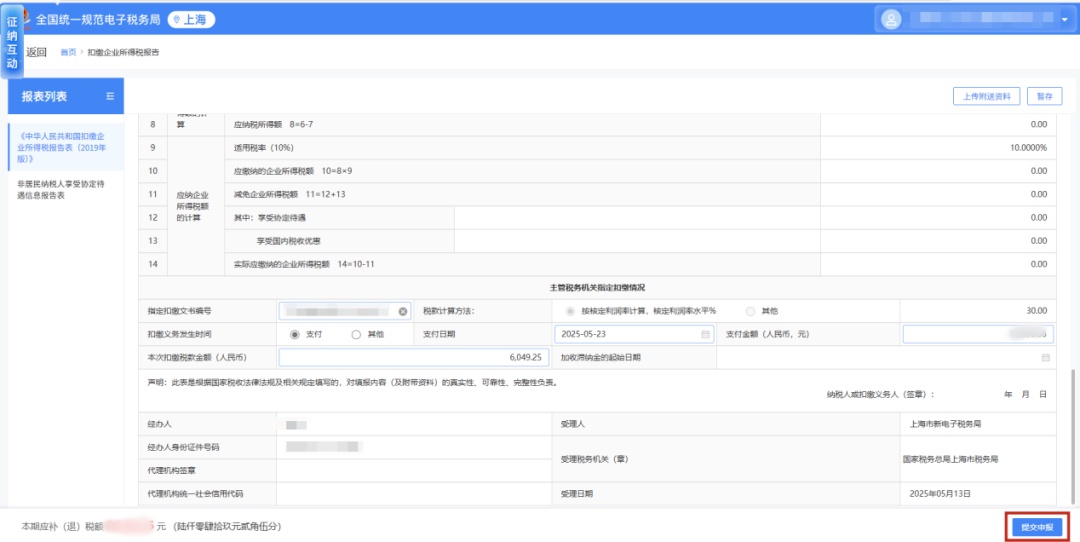Select 其他 for 扣缴义务发生时间

[x=356, y=335]
